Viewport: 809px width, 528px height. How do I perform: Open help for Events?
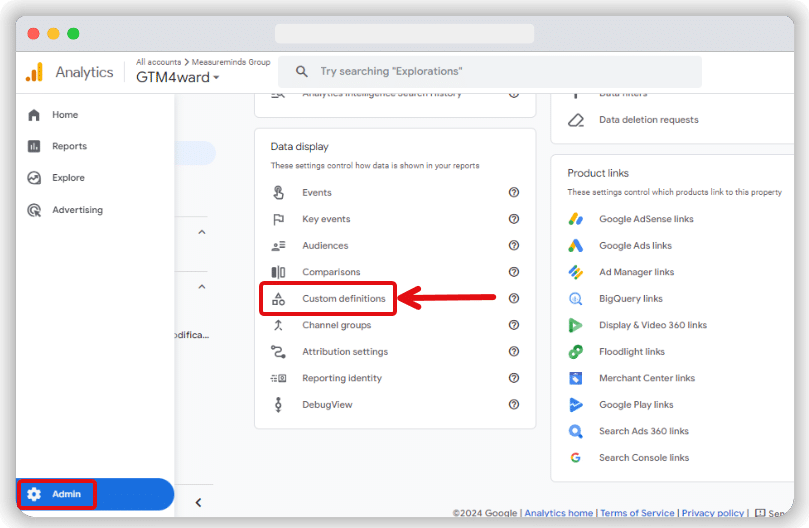click(514, 193)
